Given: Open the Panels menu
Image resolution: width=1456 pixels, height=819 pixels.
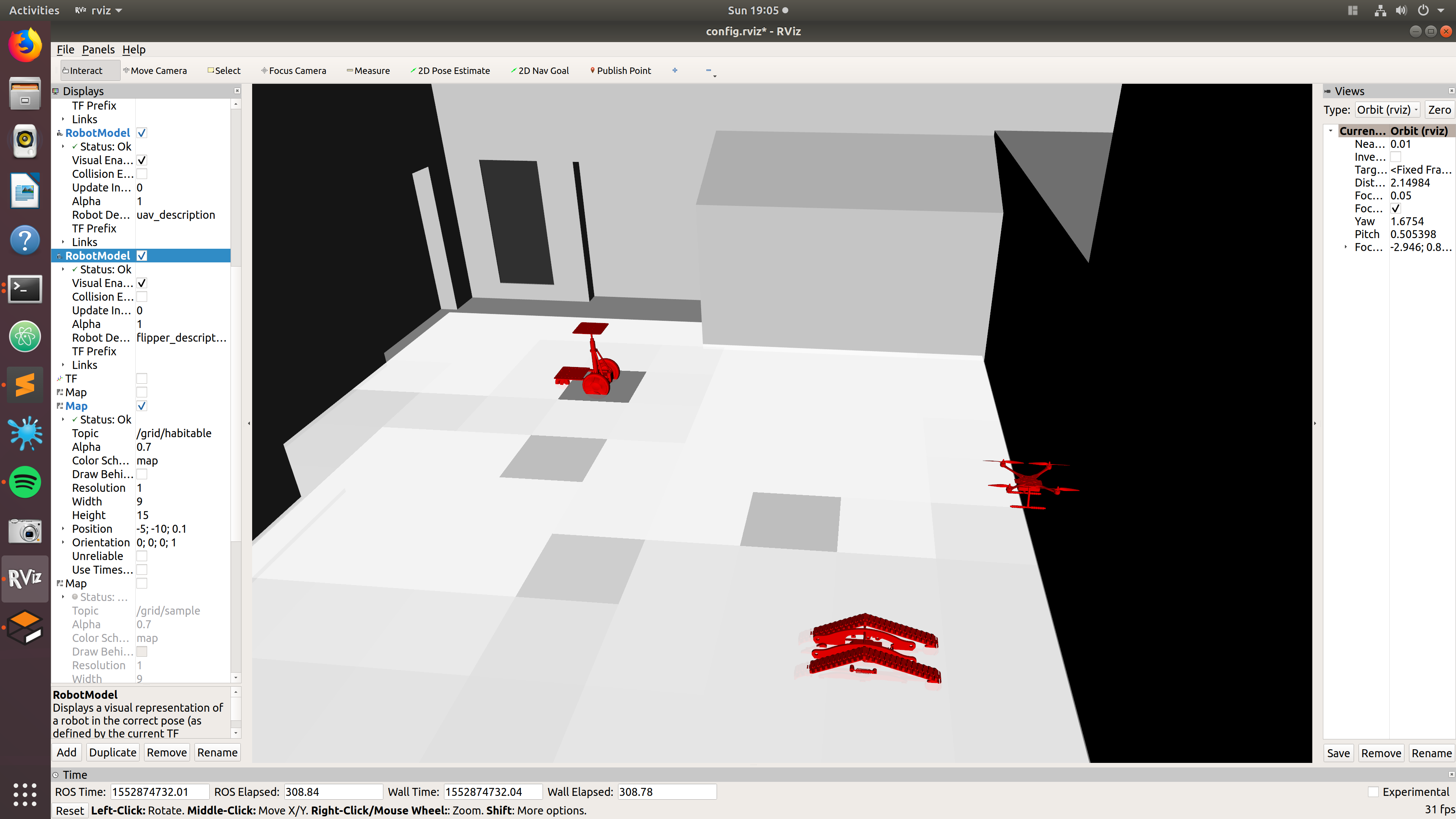Looking at the screenshot, I should [98, 50].
